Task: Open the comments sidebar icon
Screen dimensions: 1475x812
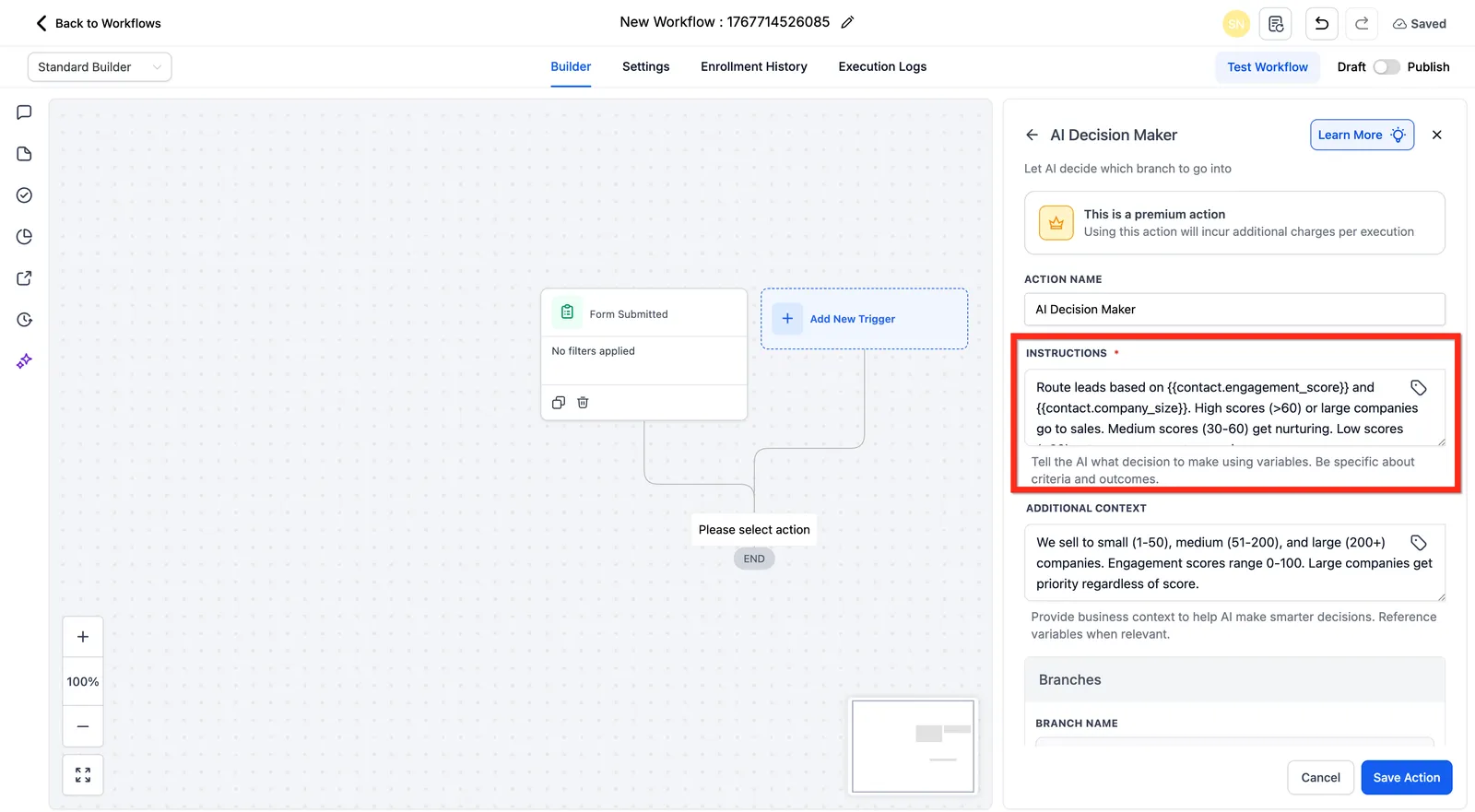Action: 25,112
